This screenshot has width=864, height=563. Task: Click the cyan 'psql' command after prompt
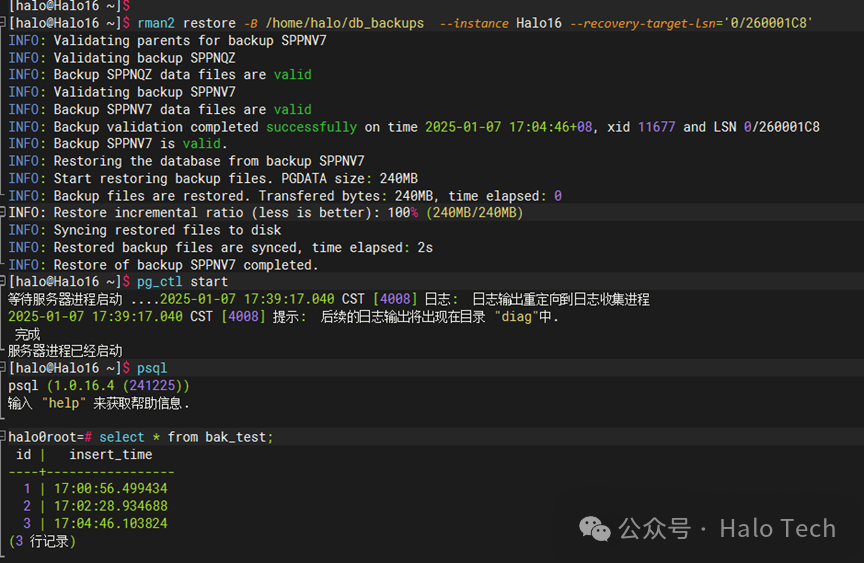click(152, 368)
